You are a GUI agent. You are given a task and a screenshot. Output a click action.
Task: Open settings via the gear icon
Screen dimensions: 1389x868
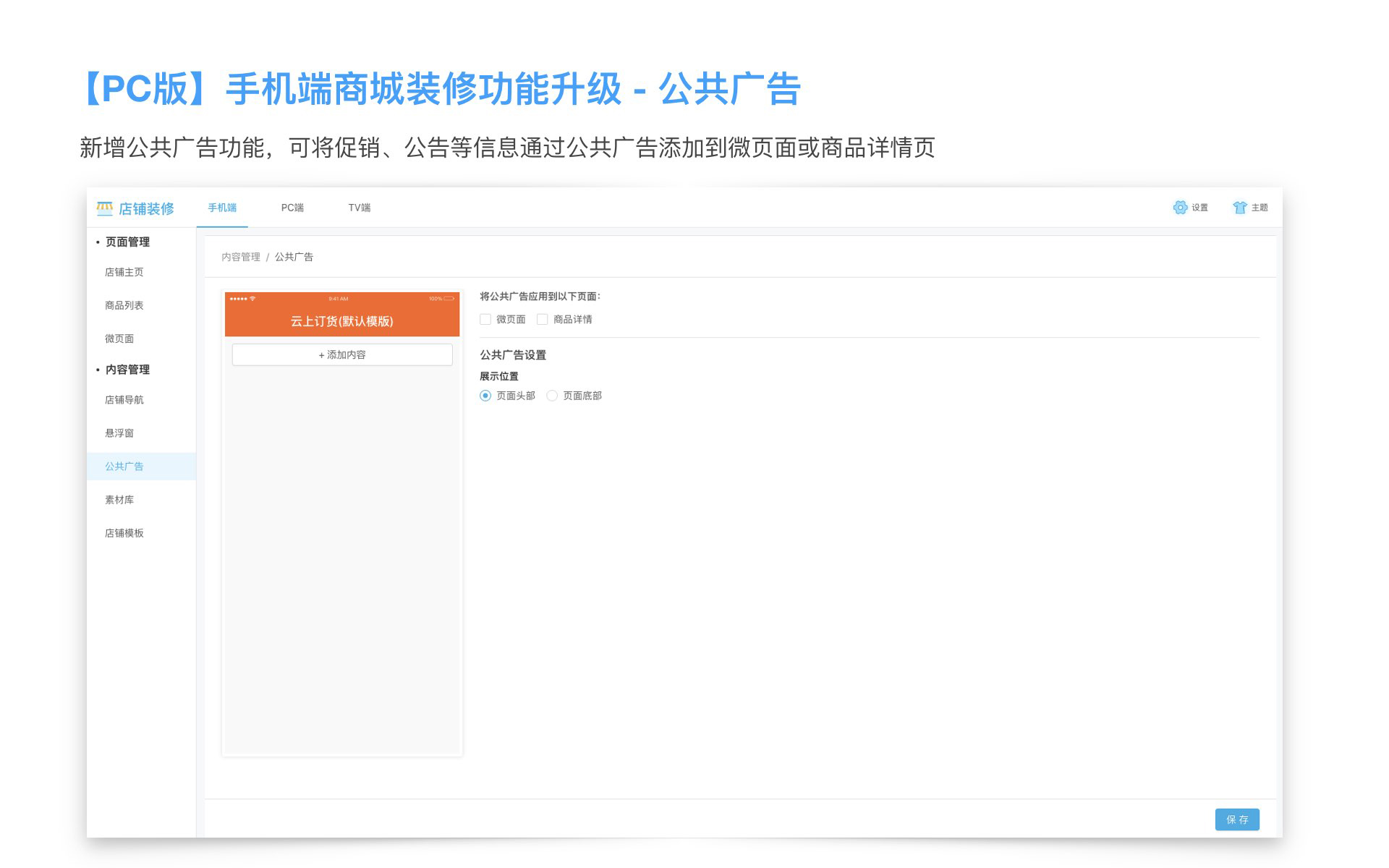click(1180, 208)
